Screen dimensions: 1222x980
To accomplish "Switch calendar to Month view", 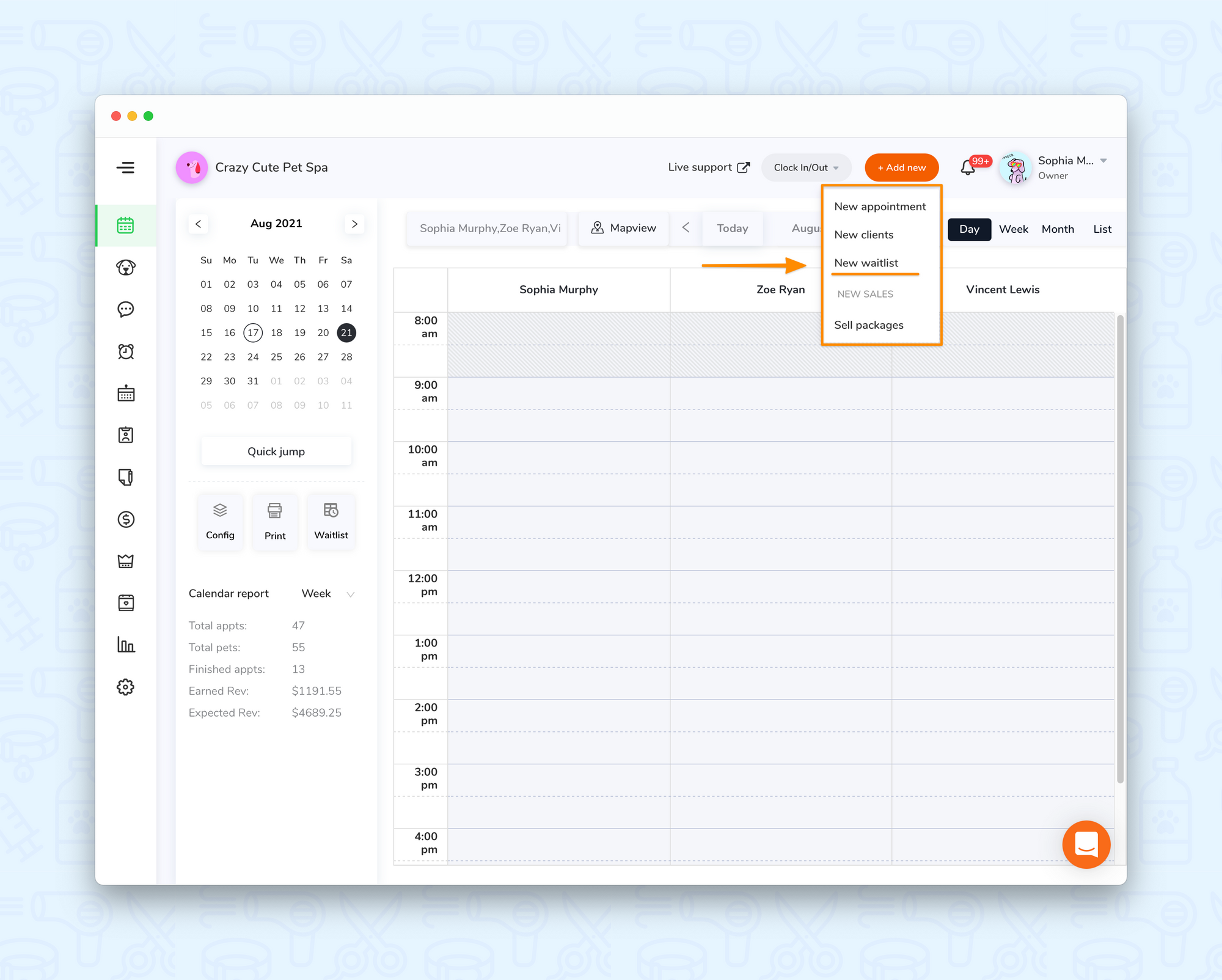I will [x=1058, y=229].
